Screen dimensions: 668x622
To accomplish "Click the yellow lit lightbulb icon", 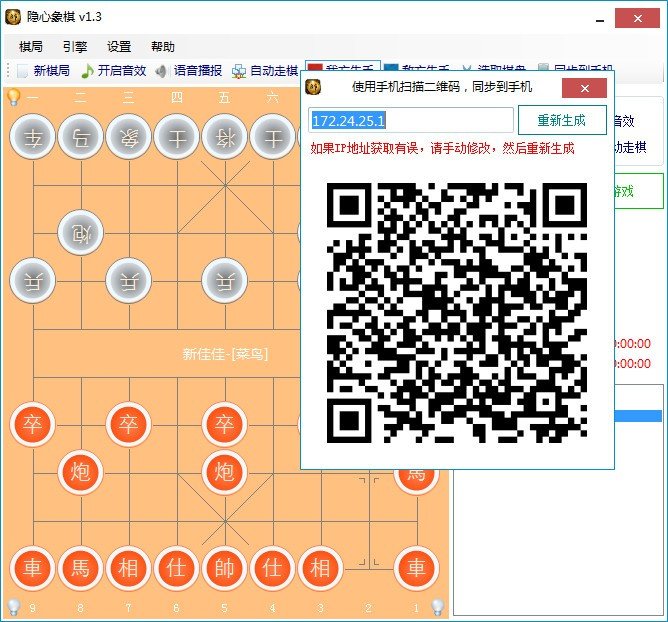I will (x=14, y=97).
